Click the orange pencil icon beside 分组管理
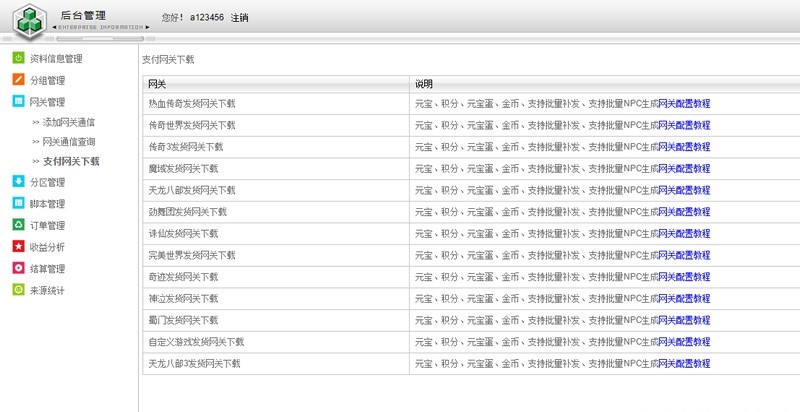Viewport: 800px width, 412px height. pyautogui.click(x=19, y=80)
